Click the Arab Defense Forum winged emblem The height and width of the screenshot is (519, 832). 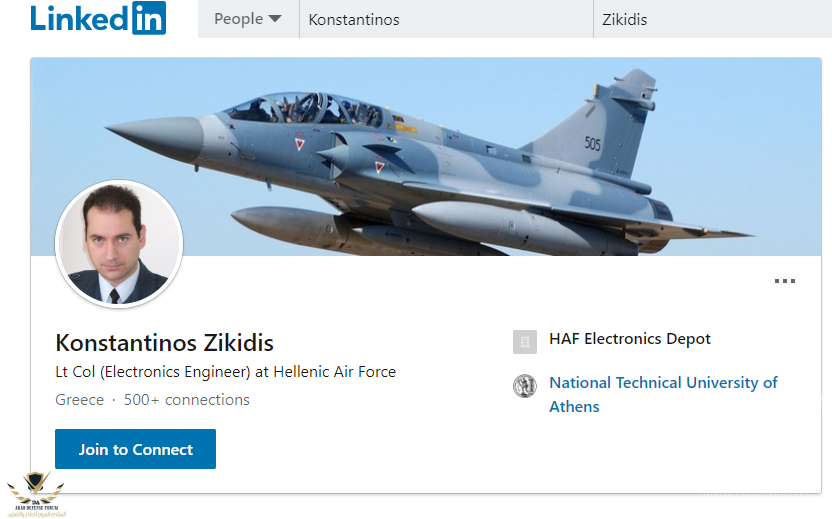35,489
